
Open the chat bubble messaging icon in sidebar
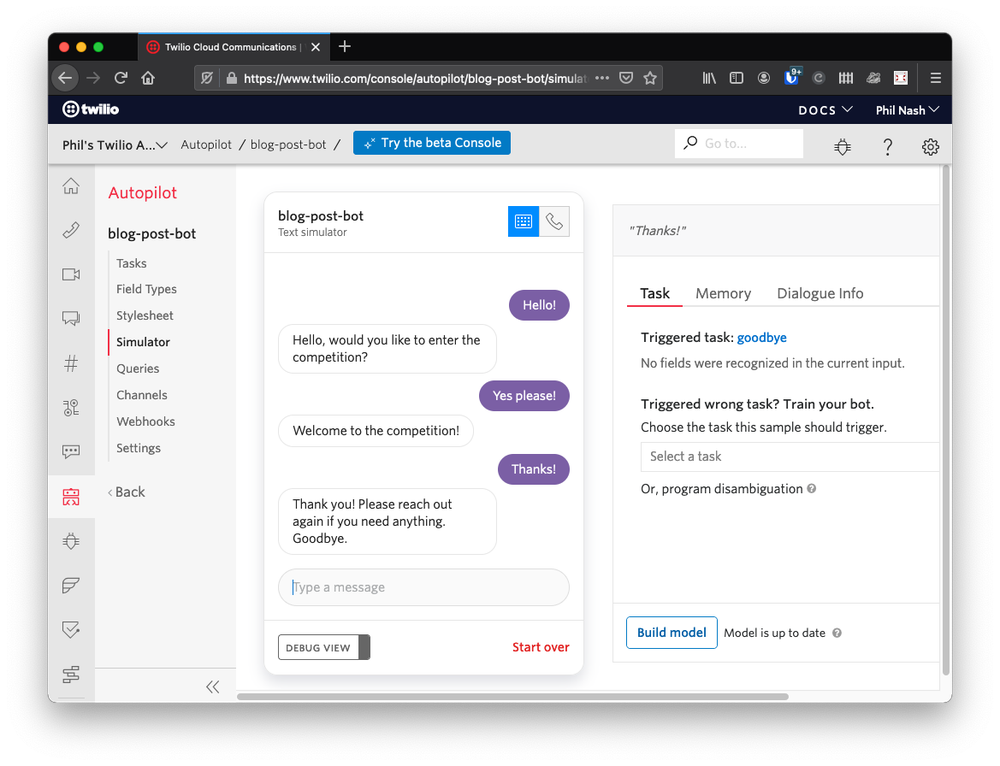(71, 318)
